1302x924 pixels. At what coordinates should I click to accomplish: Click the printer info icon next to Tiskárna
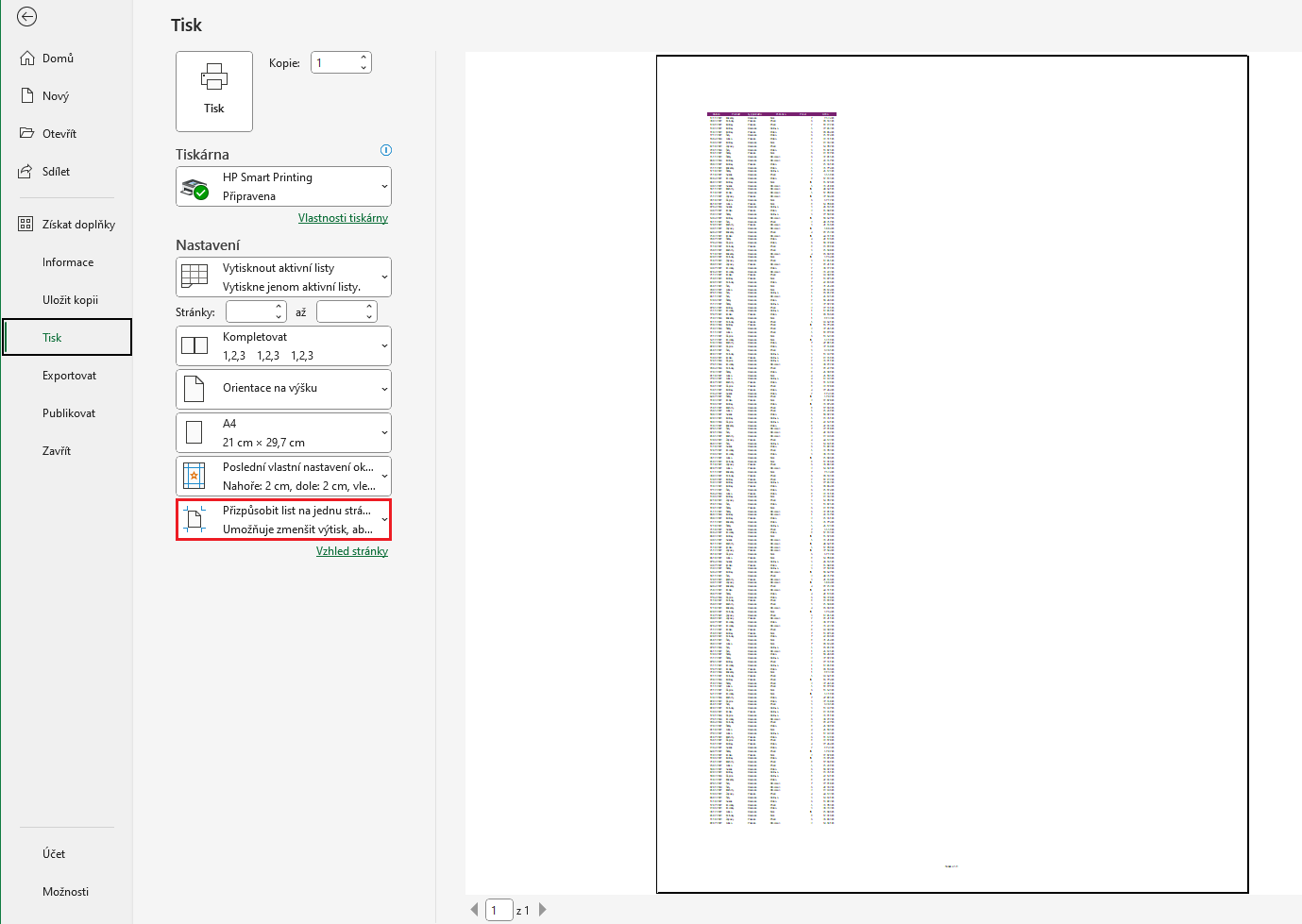pos(386,150)
